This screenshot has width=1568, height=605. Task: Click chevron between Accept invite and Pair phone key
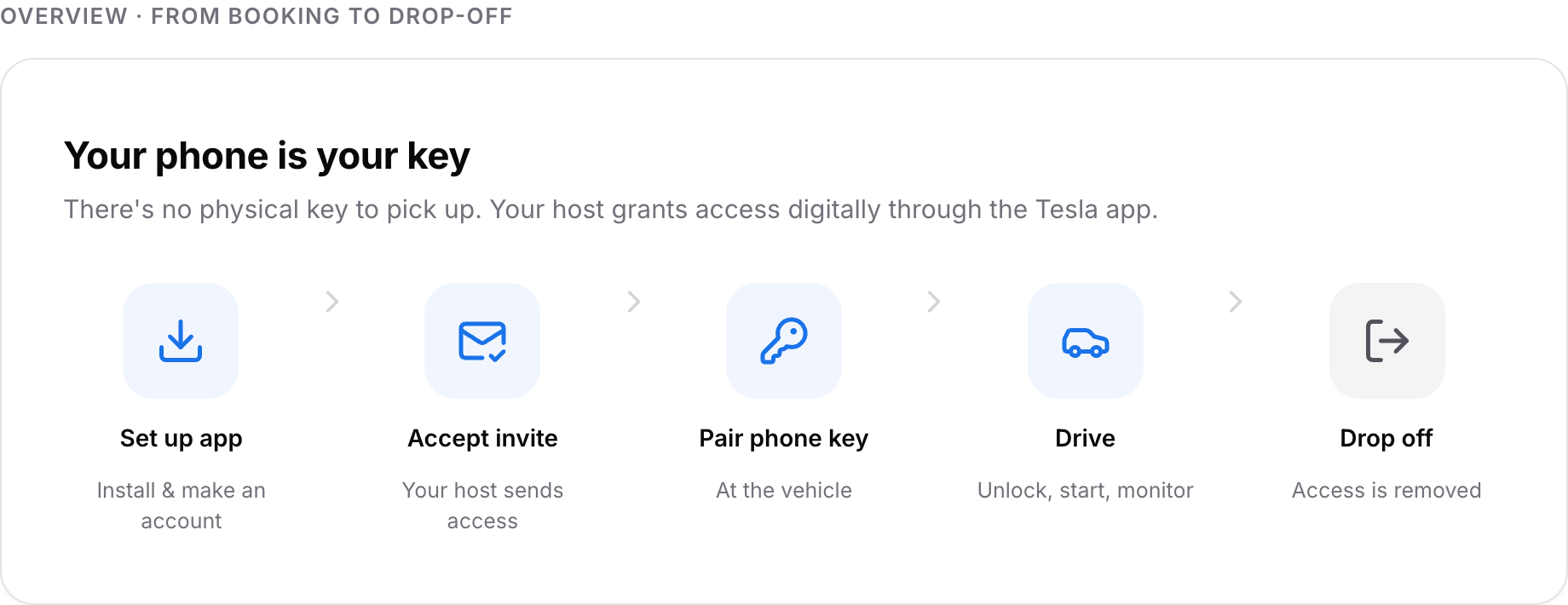click(x=633, y=302)
